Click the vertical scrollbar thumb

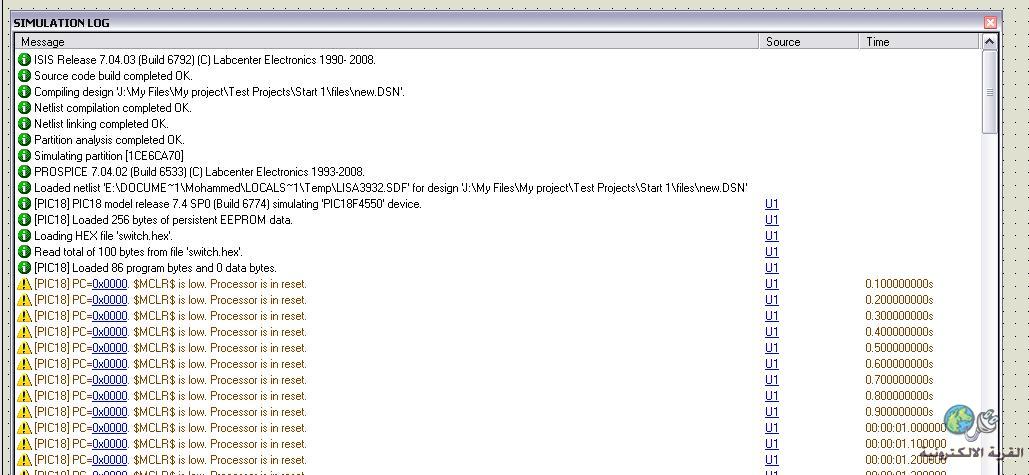[x=990, y=92]
